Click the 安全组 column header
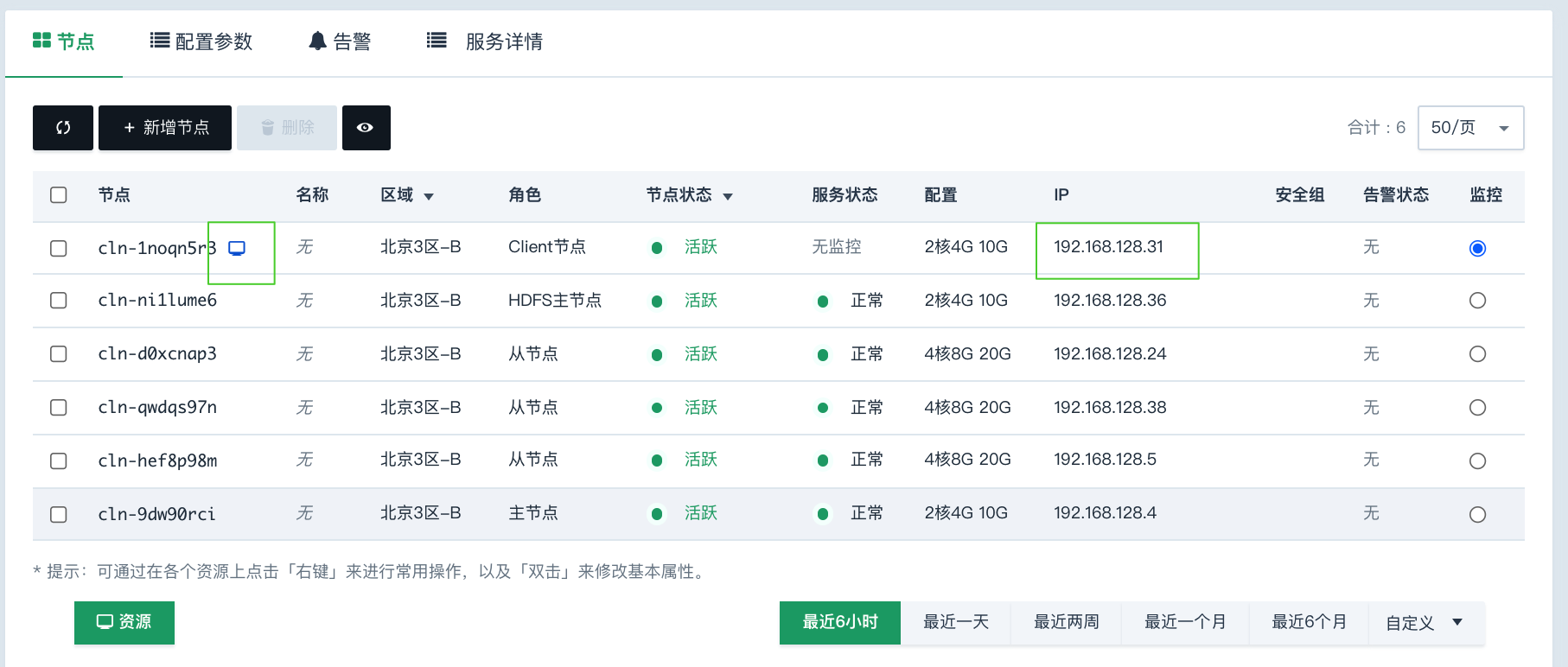The height and width of the screenshot is (667, 1568). point(1300,195)
